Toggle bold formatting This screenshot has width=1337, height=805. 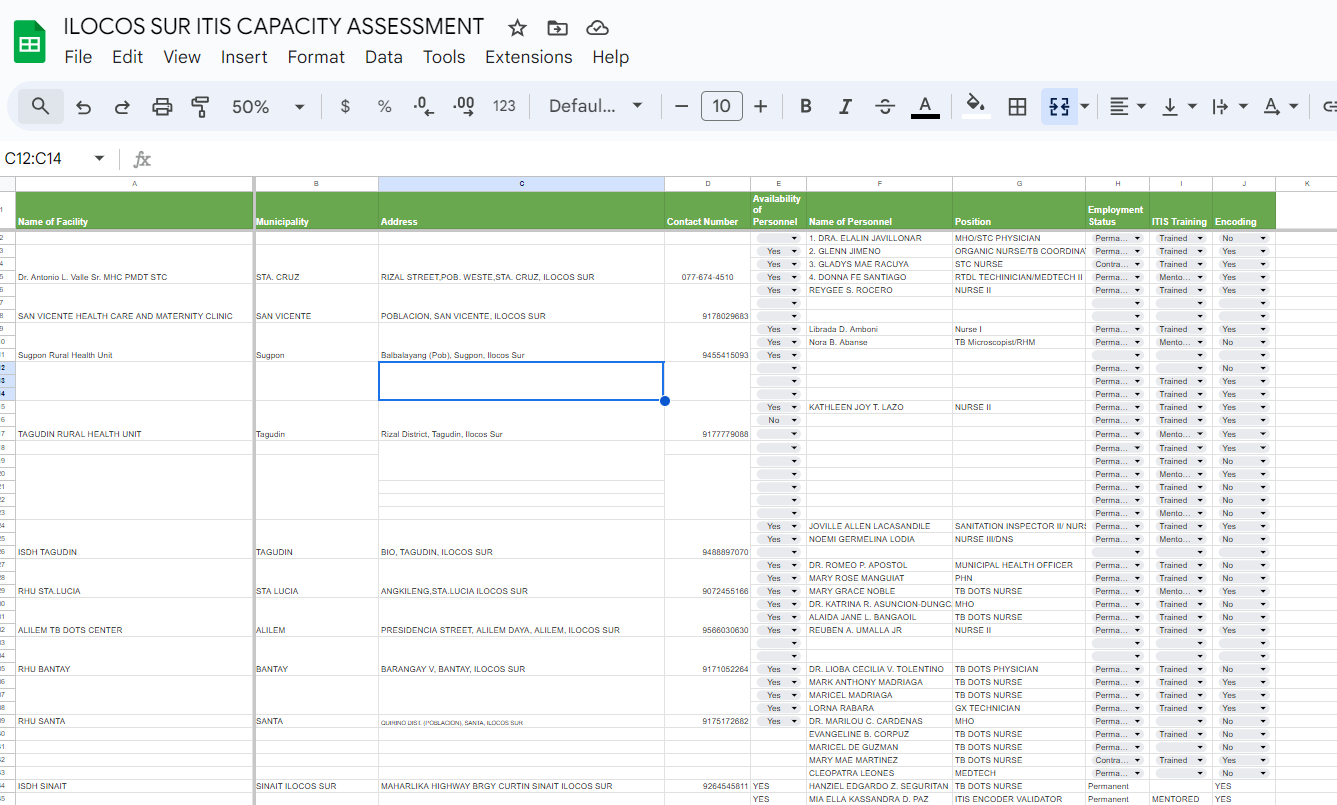[x=806, y=106]
